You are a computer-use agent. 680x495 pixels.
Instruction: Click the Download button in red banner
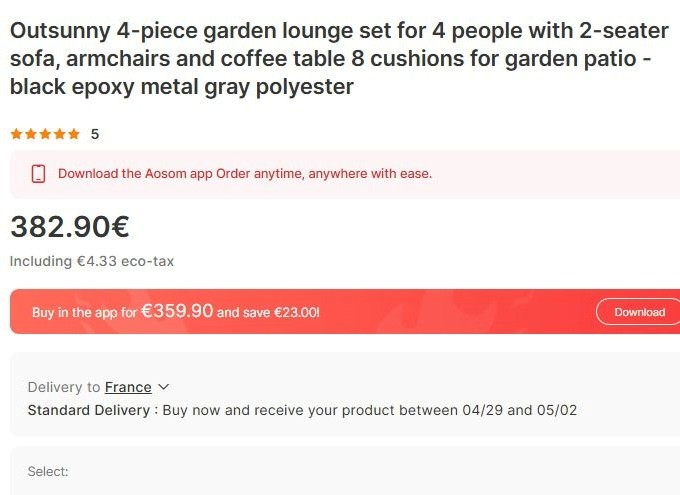point(639,312)
